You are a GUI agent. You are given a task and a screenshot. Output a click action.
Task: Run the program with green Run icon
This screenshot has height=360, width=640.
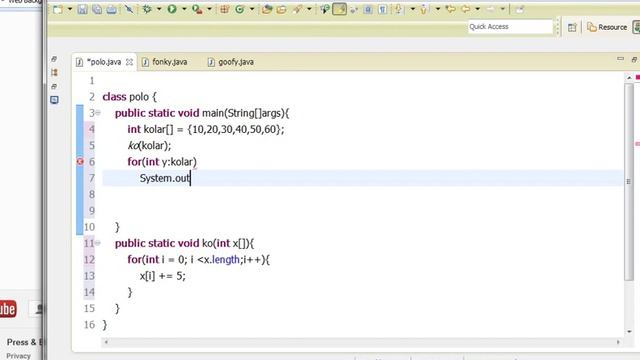172,9
